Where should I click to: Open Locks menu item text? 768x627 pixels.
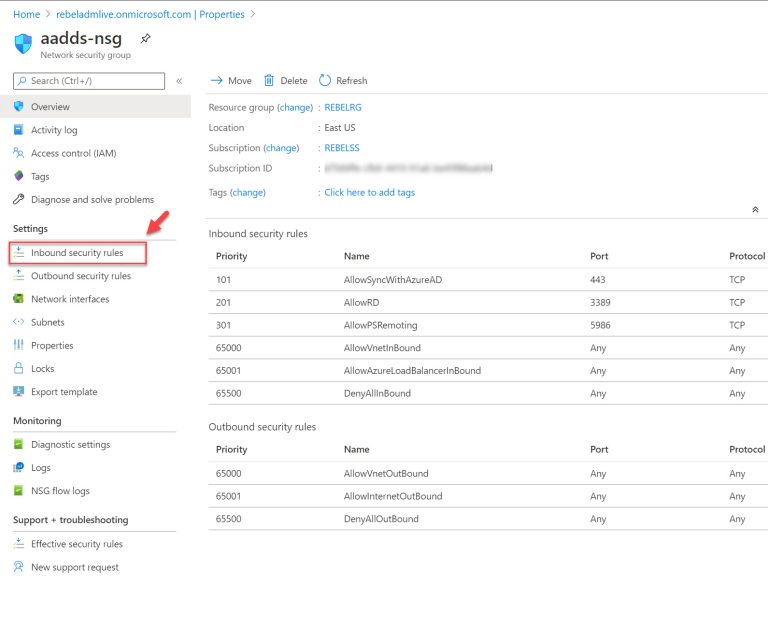[43, 368]
